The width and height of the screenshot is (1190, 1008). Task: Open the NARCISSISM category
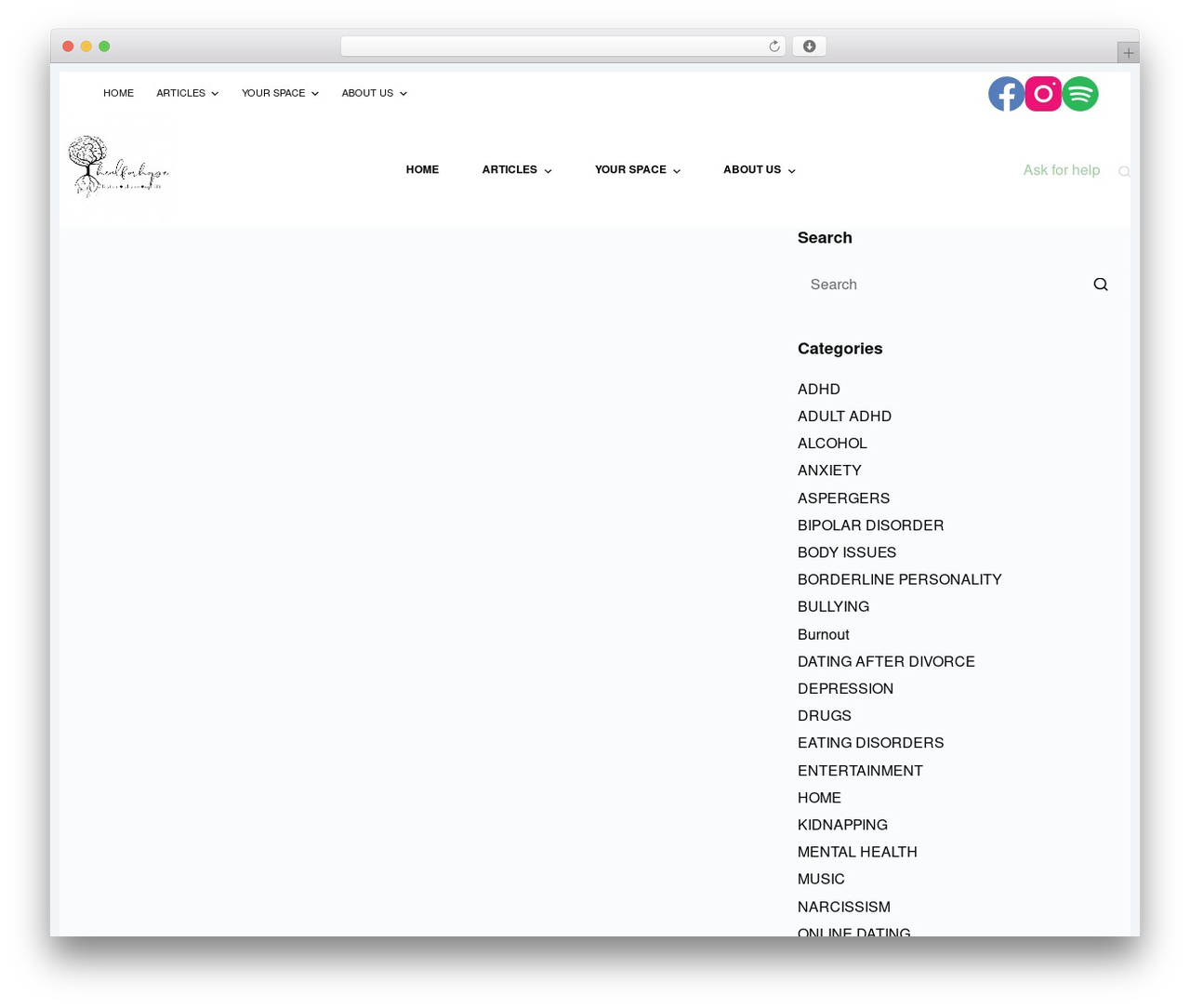[x=844, y=907]
